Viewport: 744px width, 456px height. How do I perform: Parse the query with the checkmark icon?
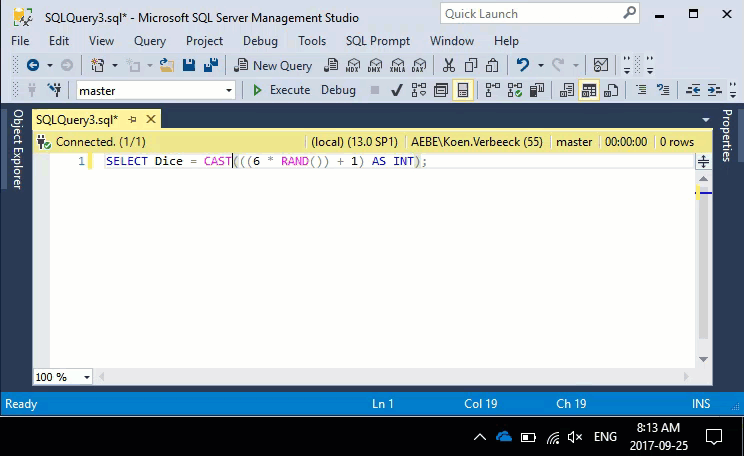coord(397,90)
